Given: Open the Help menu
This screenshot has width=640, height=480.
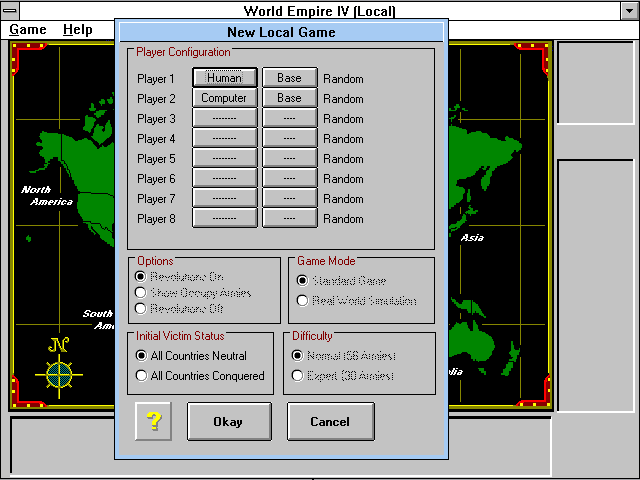Looking at the screenshot, I should [78, 30].
